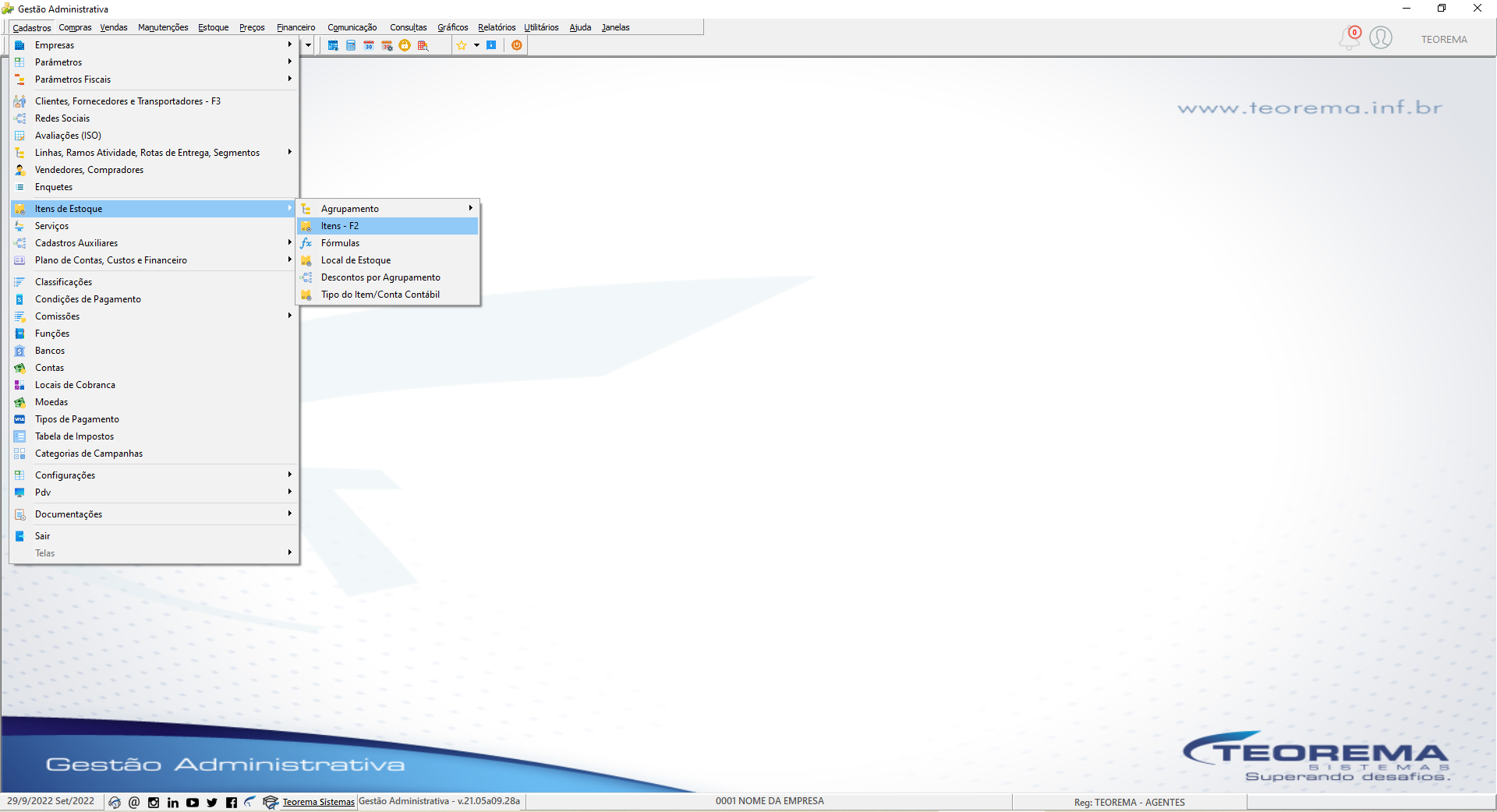Select Fórmulas in the submenu

point(388,243)
